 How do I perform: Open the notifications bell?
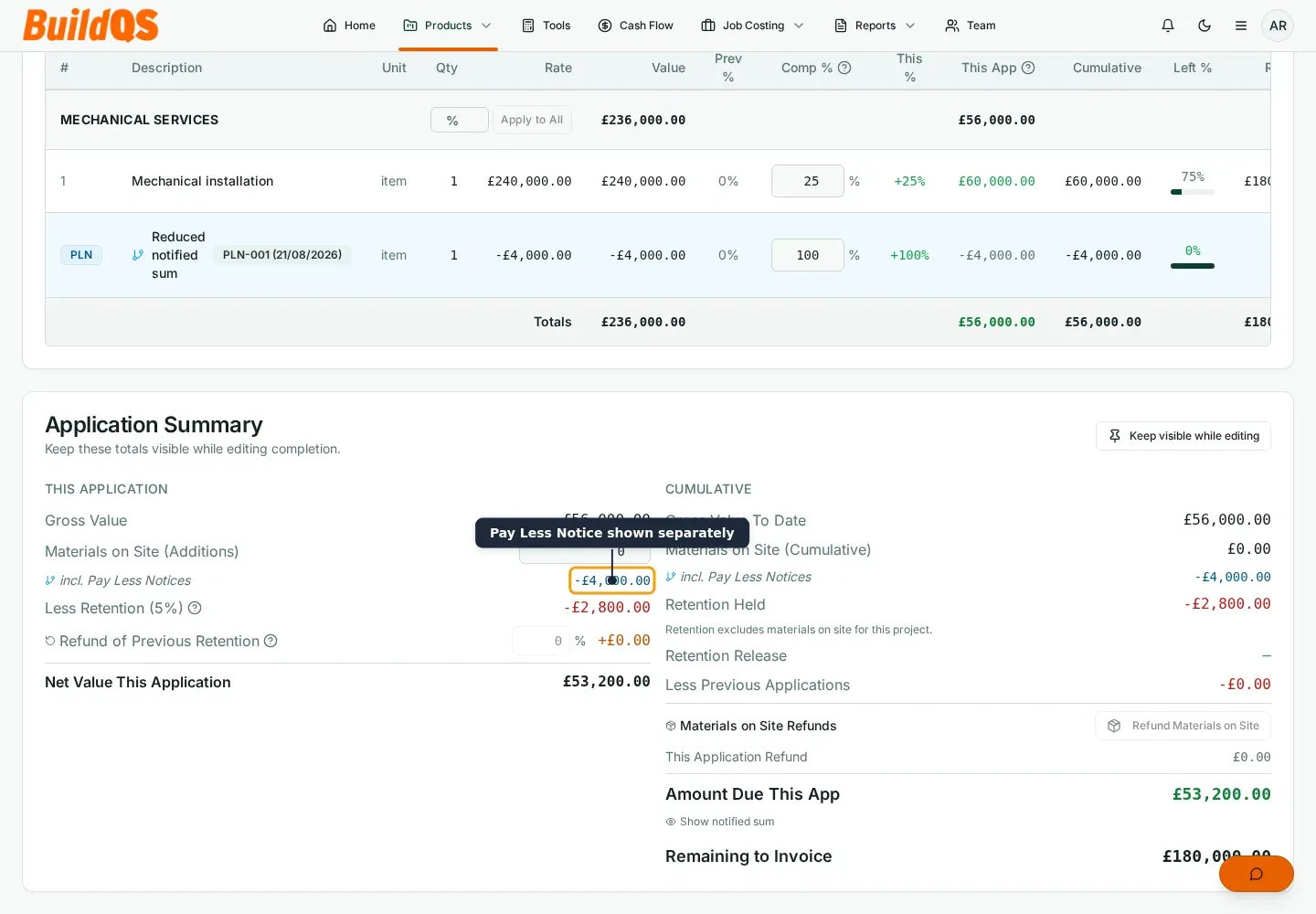point(1168,26)
